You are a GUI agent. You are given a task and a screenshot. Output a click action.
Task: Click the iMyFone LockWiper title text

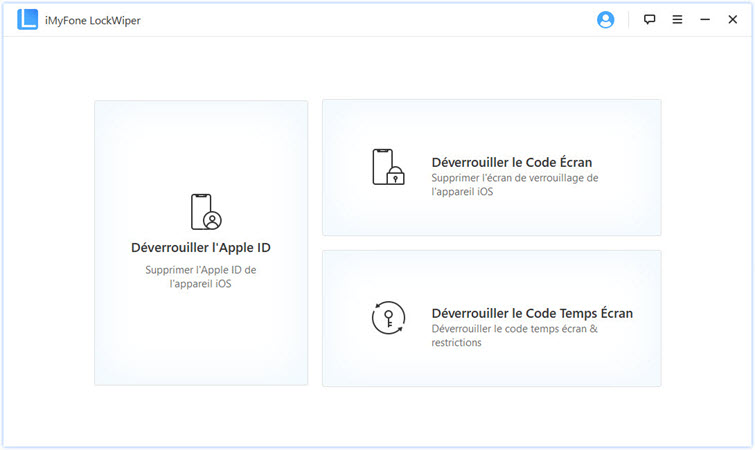pos(92,21)
